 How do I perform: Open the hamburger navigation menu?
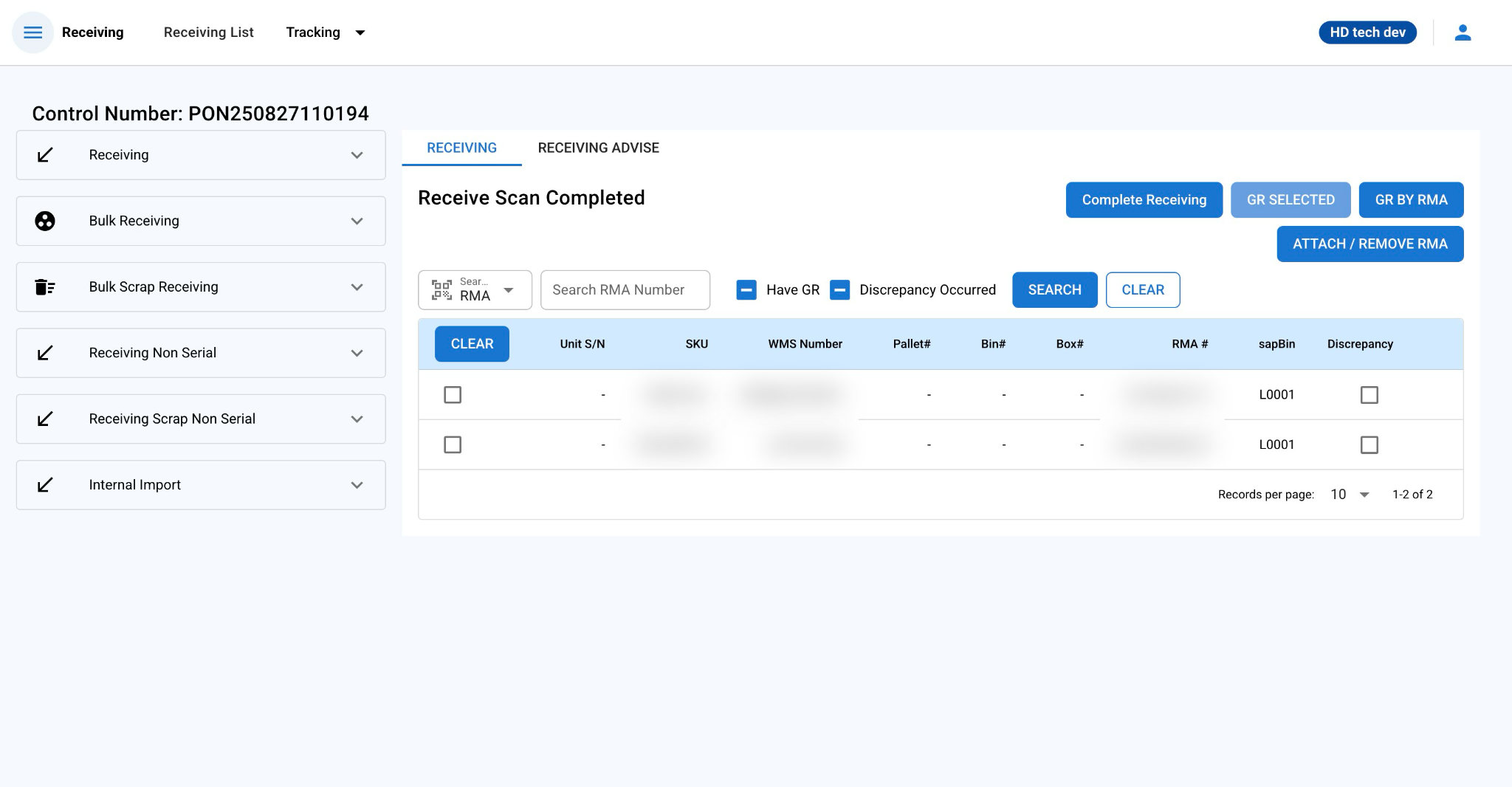point(33,32)
